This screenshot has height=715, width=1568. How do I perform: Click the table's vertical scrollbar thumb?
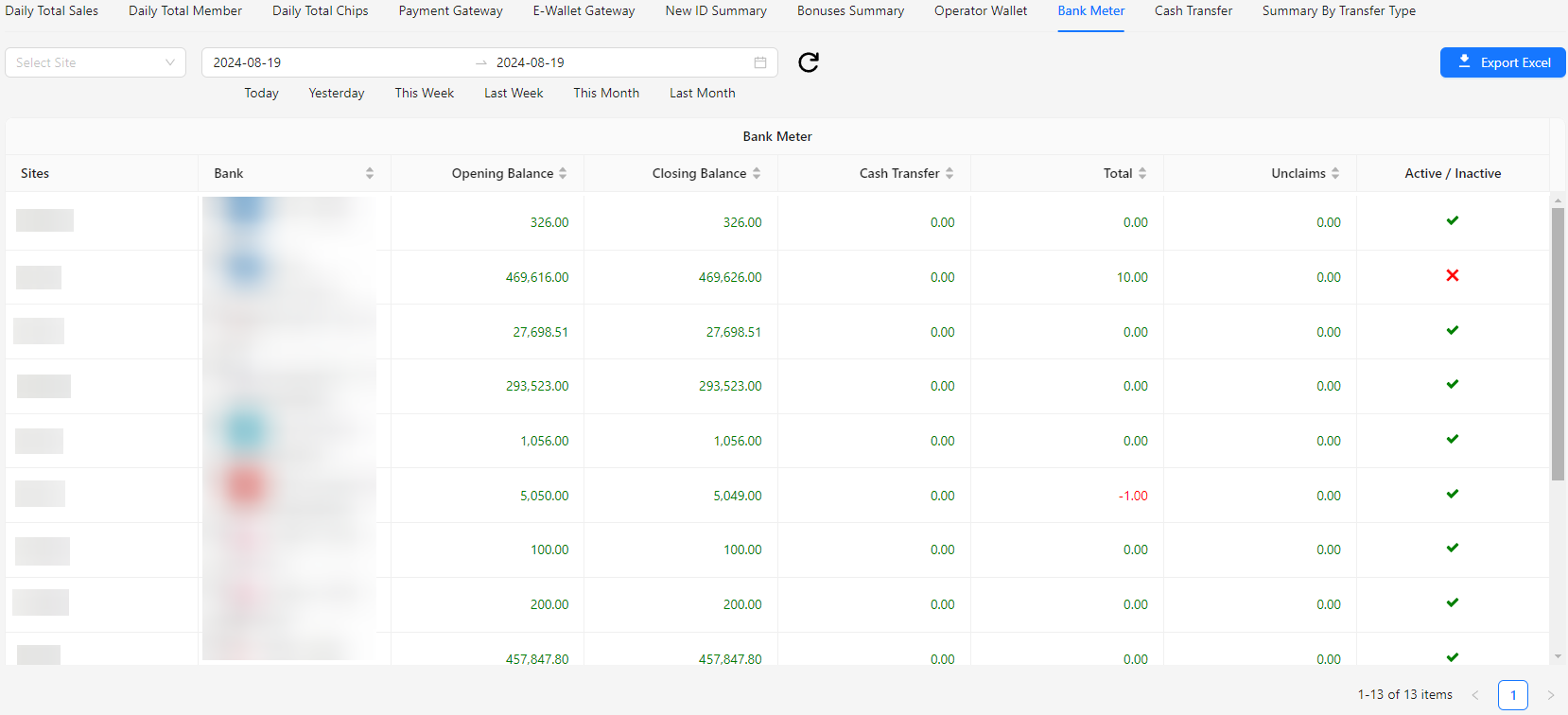pos(1558,340)
